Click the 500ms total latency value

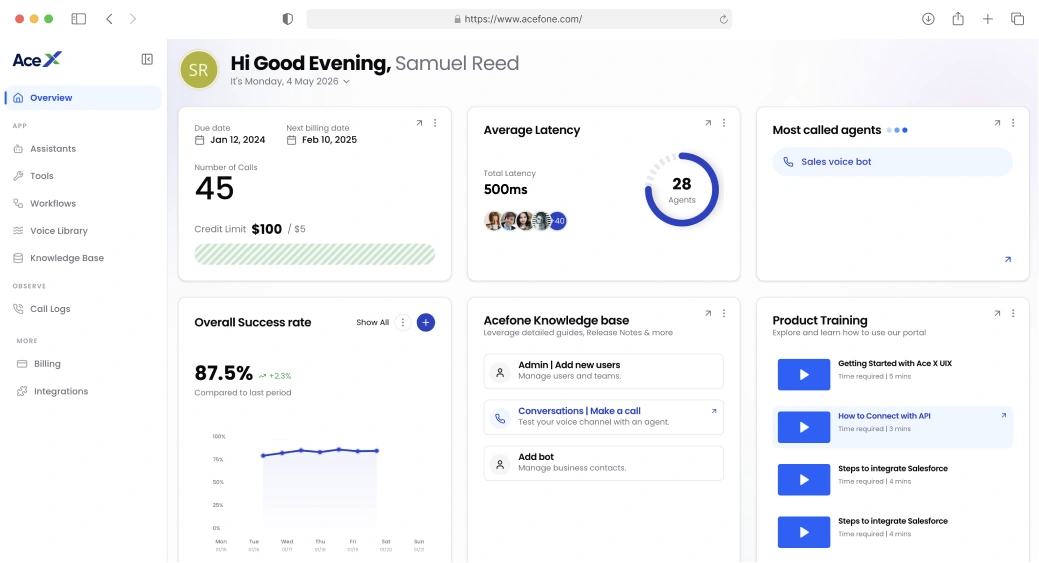(x=506, y=189)
